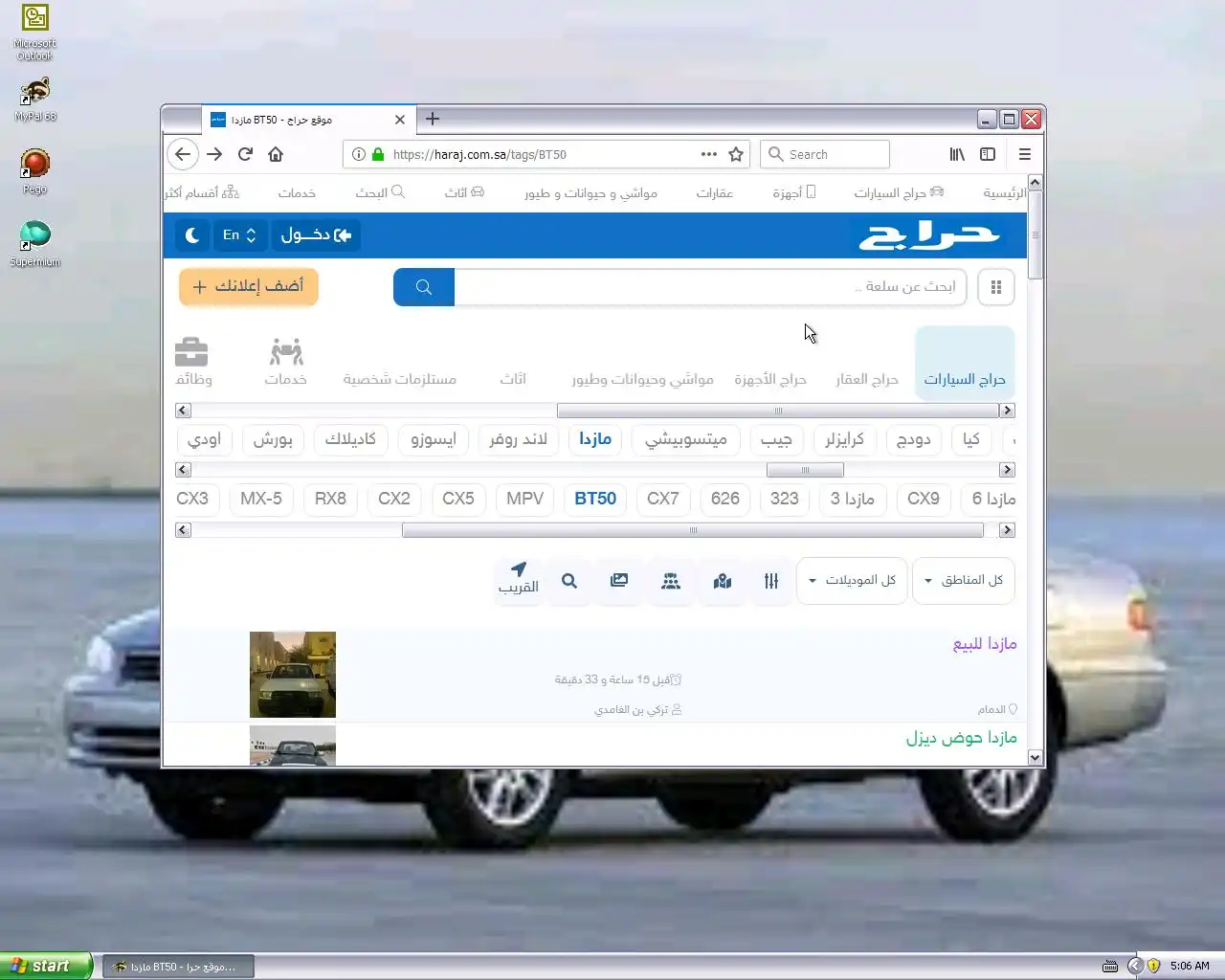Screen dimensions: 1225x980
Task: Open خدمات category with people icon
Action: (x=286, y=362)
